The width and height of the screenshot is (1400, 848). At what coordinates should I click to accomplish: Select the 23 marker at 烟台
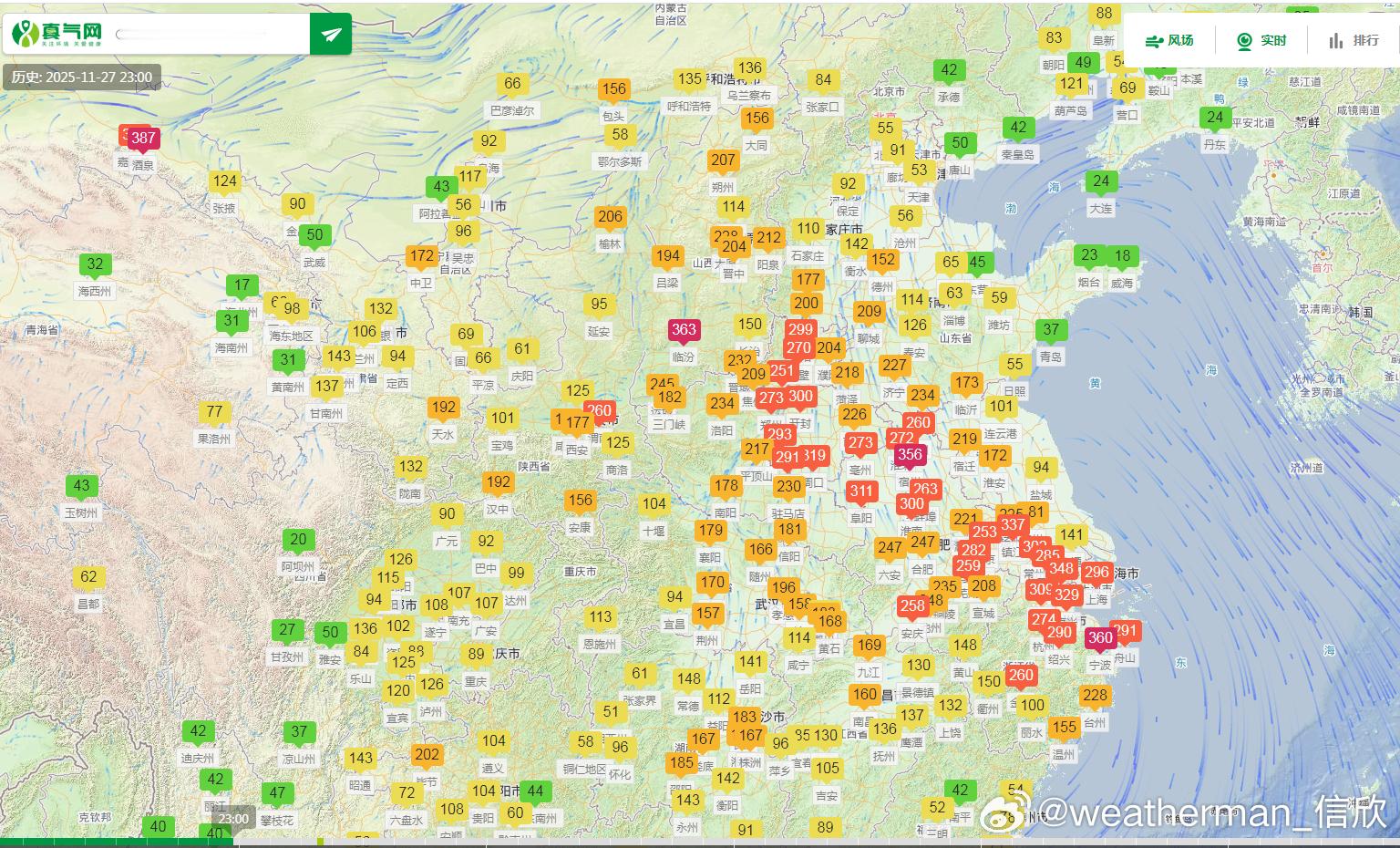point(1089,255)
